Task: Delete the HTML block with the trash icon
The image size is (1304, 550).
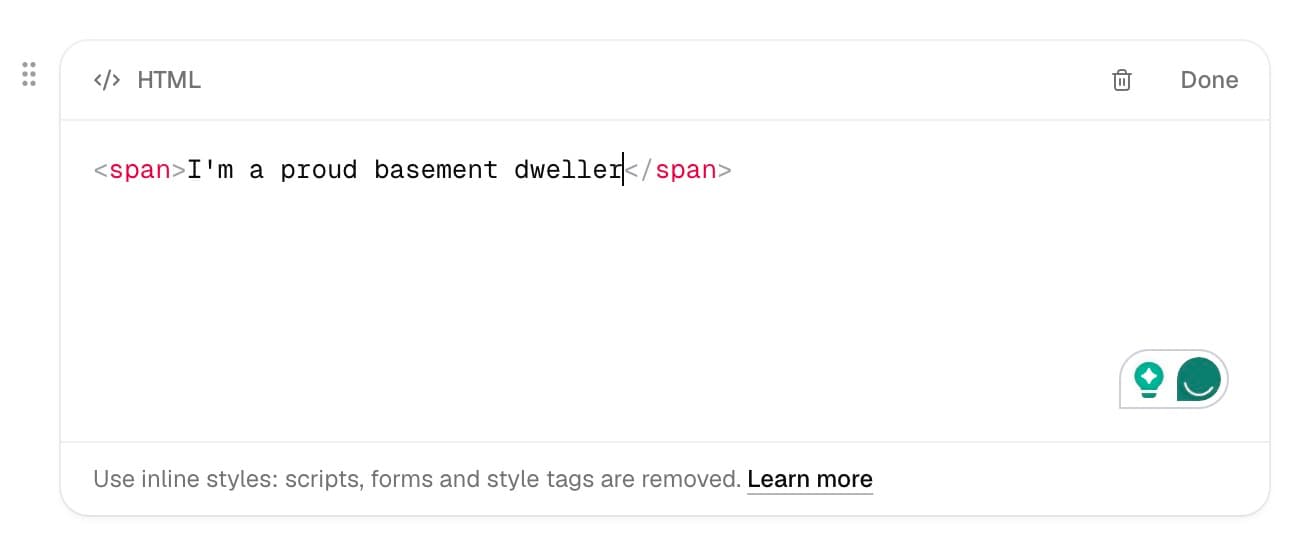Action: (1122, 80)
